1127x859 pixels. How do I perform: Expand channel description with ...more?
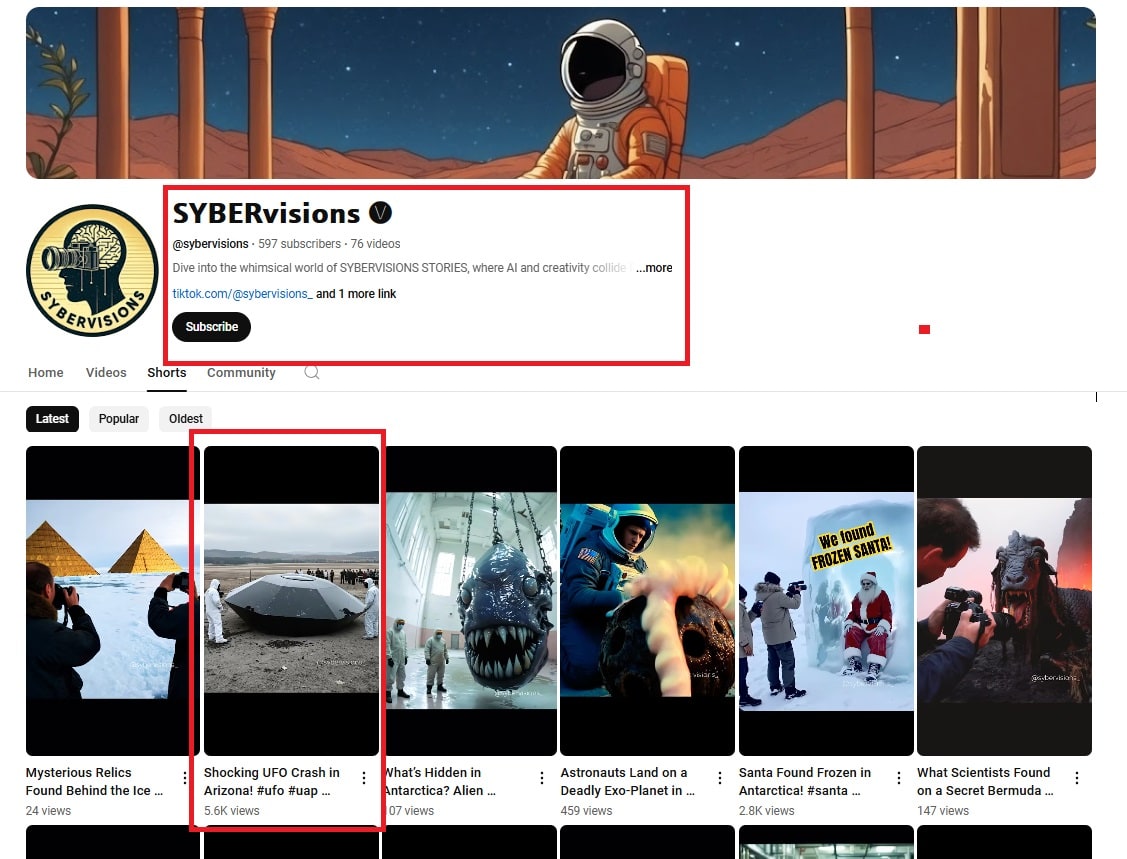pyautogui.click(x=654, y=267)
